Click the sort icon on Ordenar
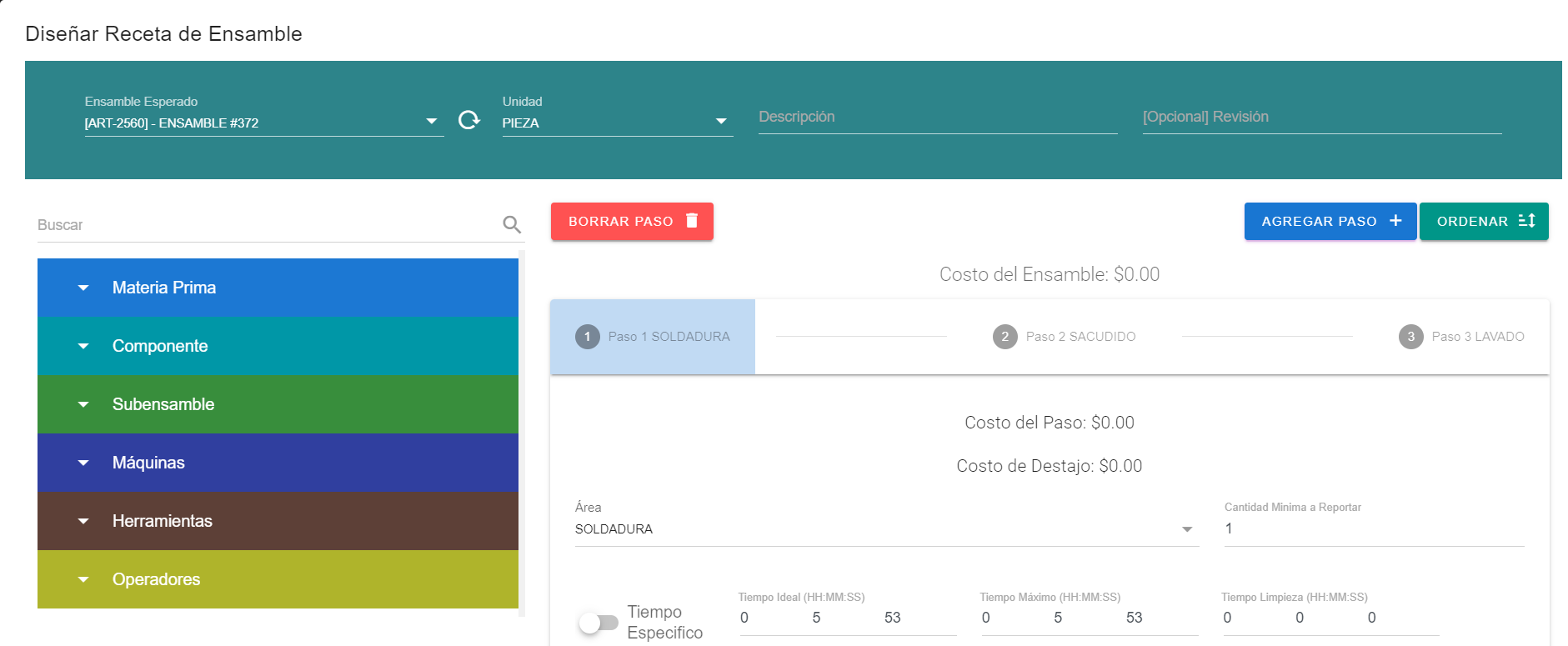This screenshot has height=646, width=1568. point(1526,221)
